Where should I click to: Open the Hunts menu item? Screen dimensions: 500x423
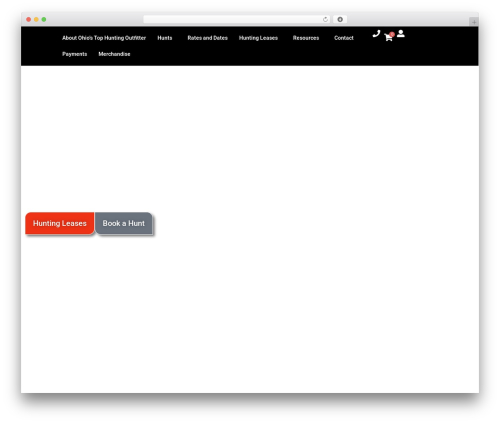pos(165,38)
